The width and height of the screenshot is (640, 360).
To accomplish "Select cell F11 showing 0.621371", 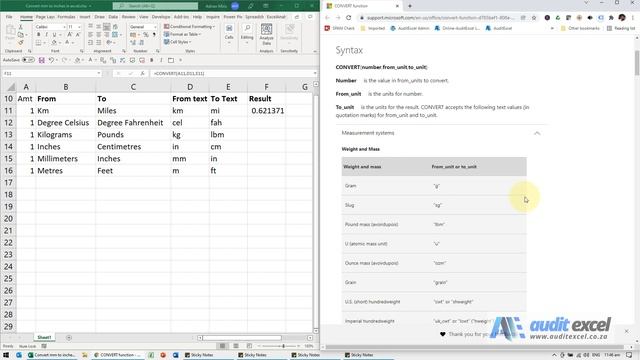I will pyautogui.click(x=266, y=111).
